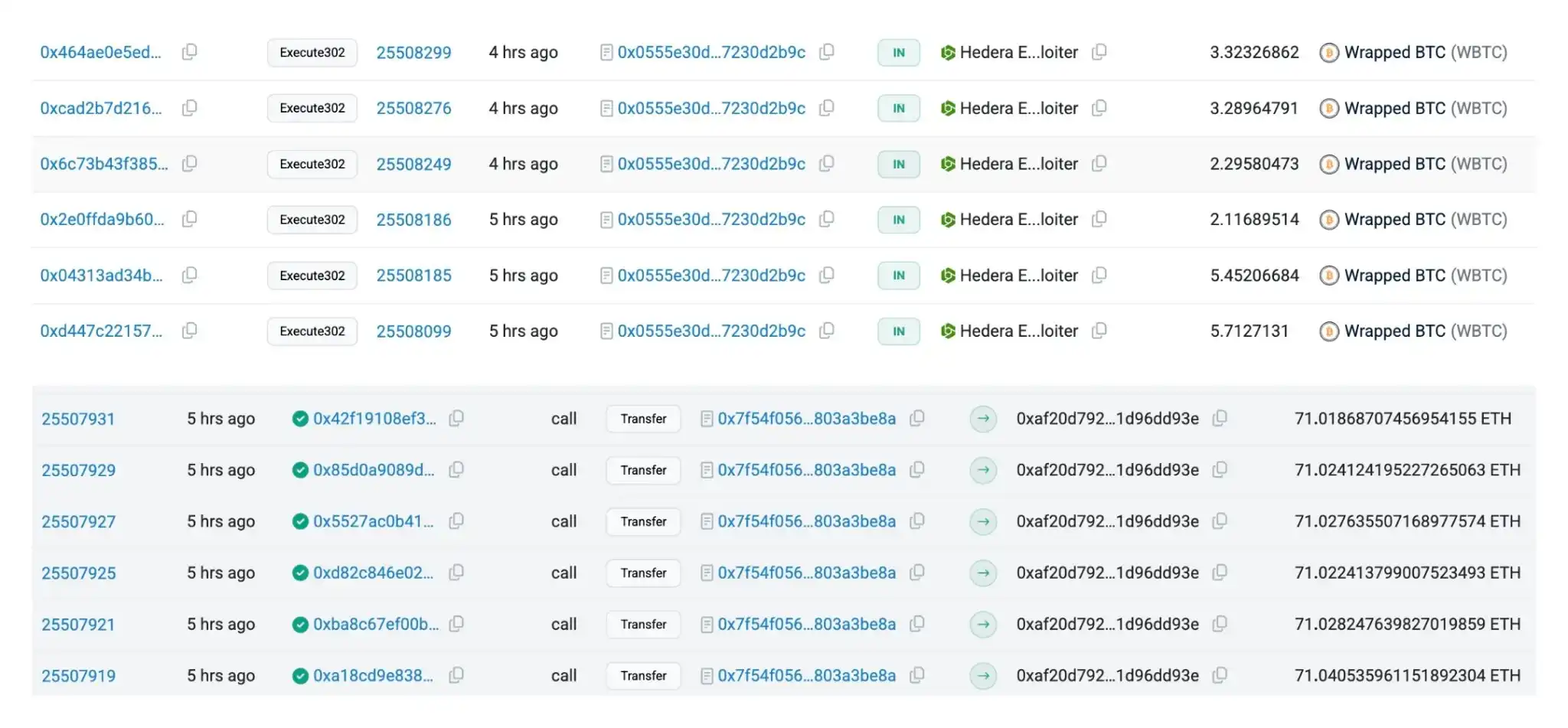Copy From address in block 25508249 row
Screen dimensions: 1568x728
826,164
